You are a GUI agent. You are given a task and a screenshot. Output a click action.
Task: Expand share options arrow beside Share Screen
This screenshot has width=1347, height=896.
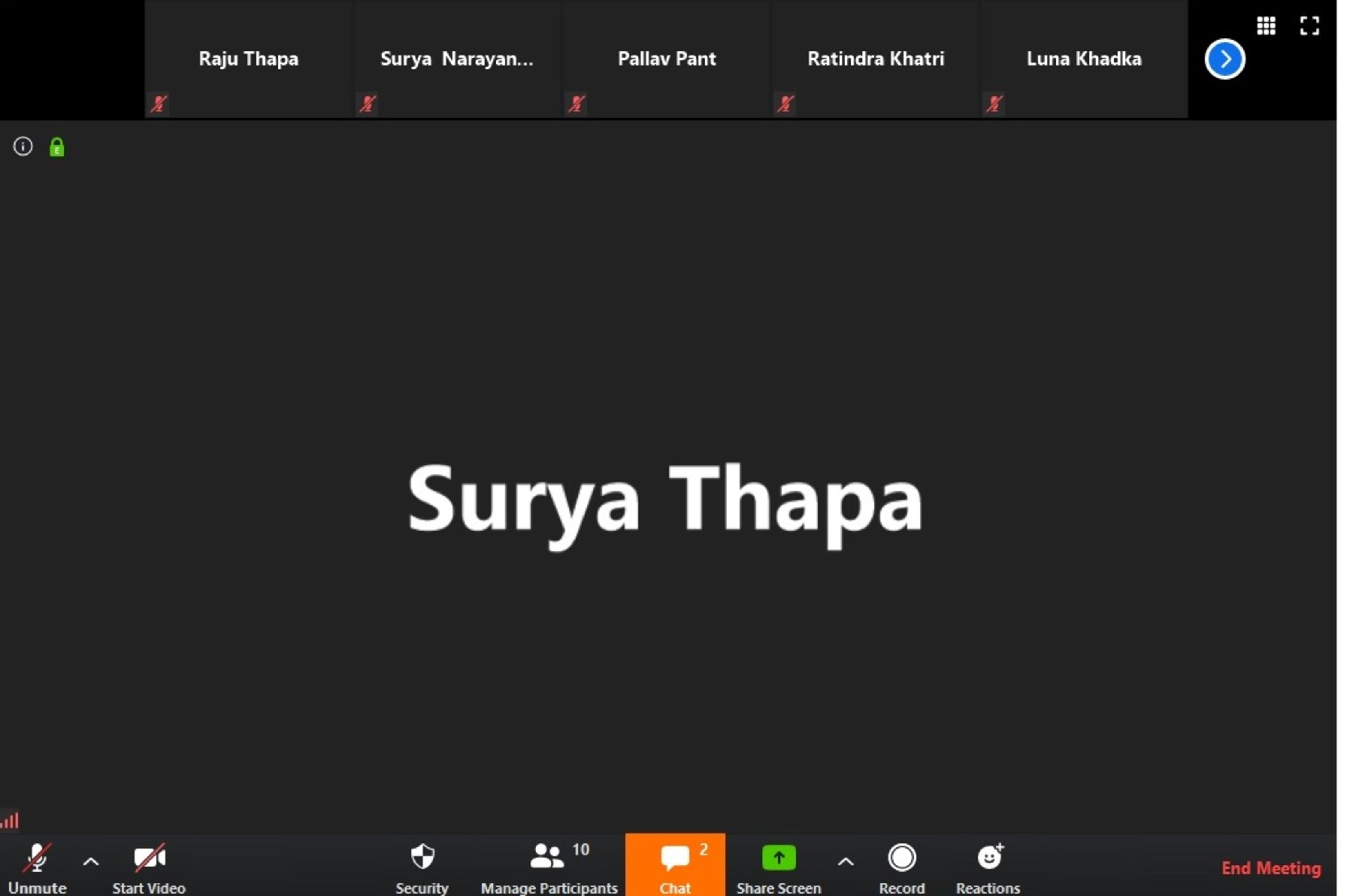pos(845,862)
